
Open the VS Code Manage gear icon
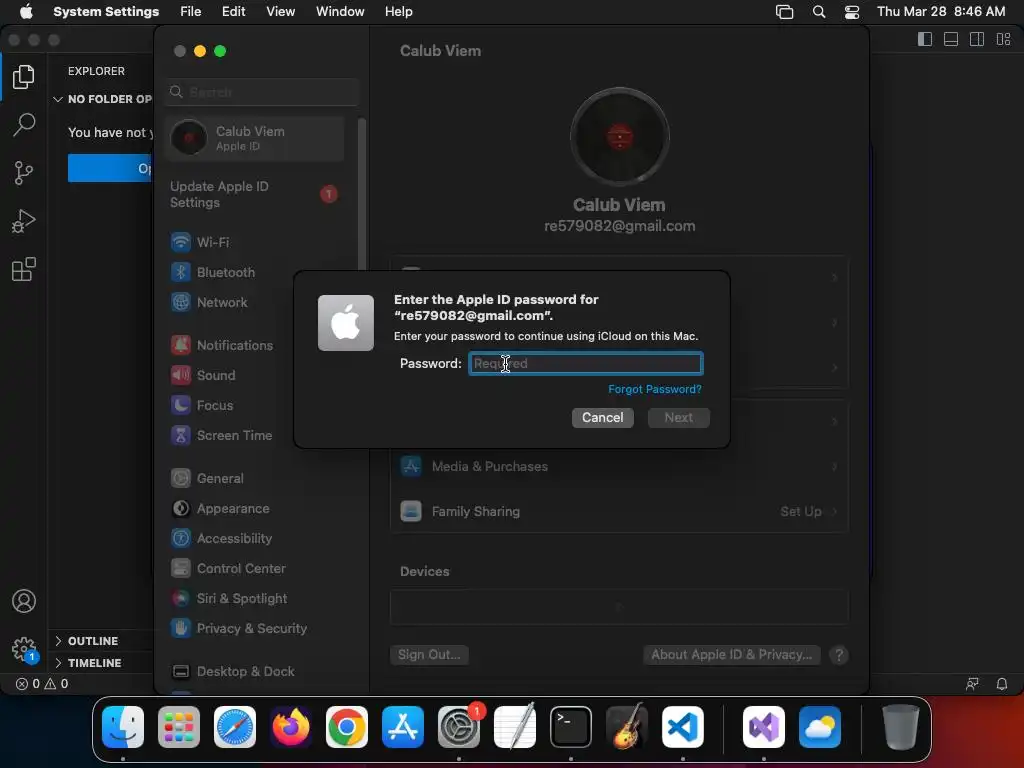click(x=24, y=649)
